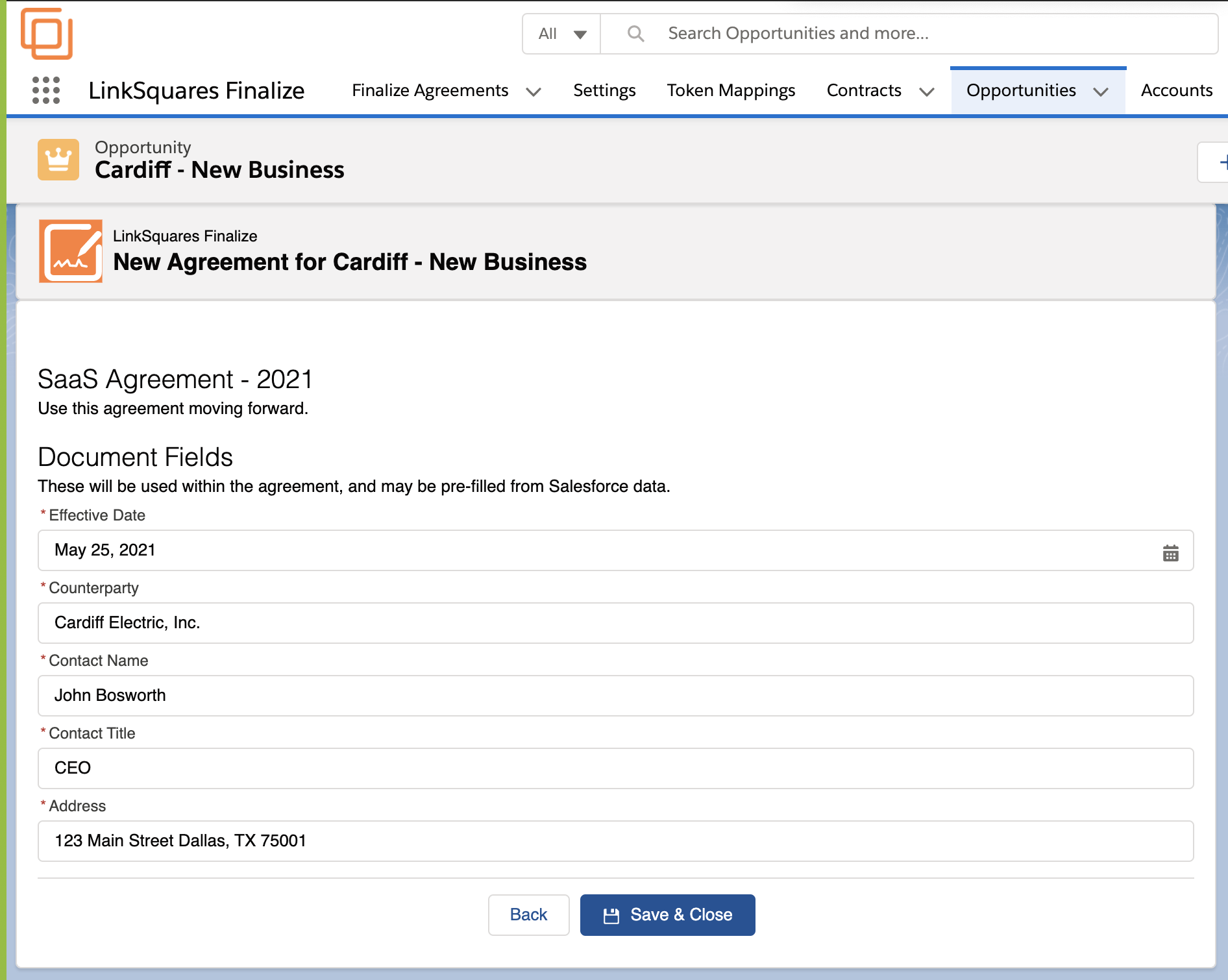Select the Address input field
The width and height of the screenshot is (1228, 980).
(x=615, y=841)
